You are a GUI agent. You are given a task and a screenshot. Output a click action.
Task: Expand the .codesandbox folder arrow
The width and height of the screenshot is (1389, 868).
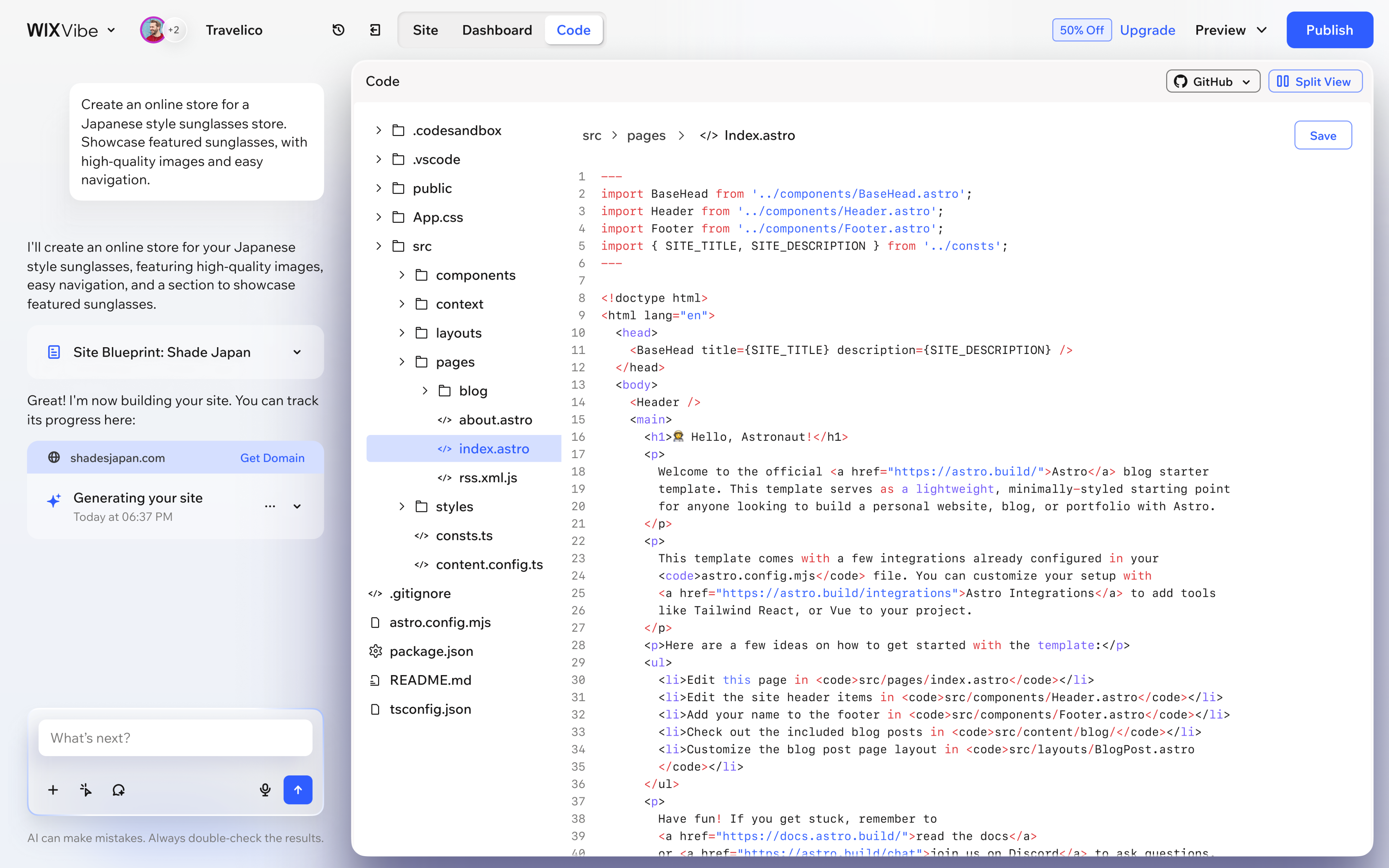click(x=378, y=130)
